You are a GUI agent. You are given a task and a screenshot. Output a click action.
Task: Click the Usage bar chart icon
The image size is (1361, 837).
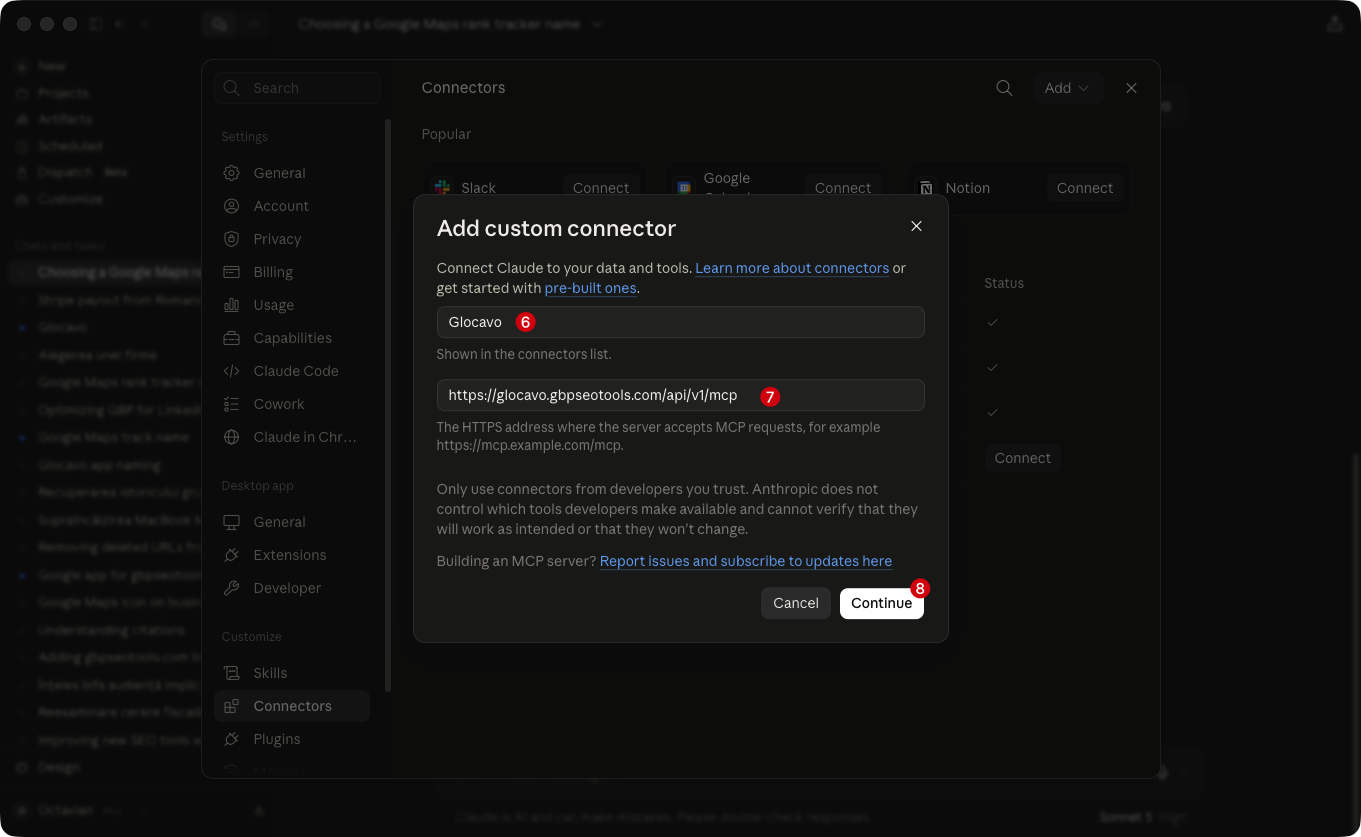[x=232, y=305]
